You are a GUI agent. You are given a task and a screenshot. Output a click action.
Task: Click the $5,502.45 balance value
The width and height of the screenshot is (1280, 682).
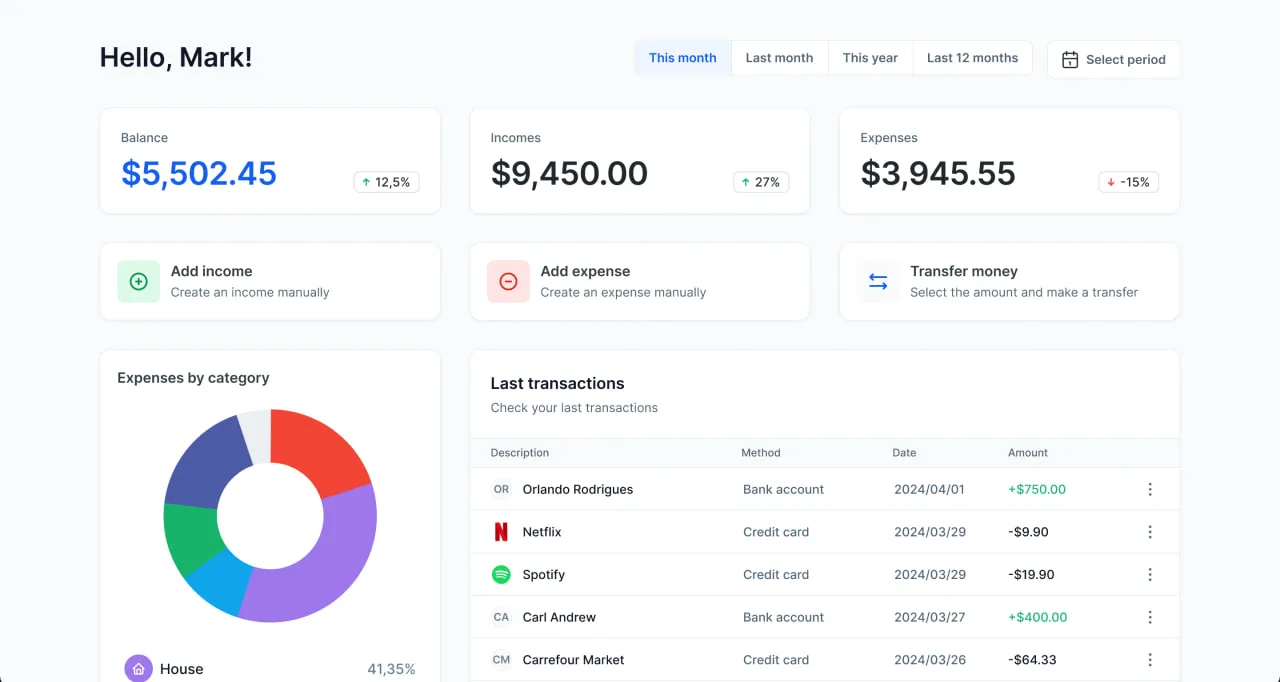199,173
